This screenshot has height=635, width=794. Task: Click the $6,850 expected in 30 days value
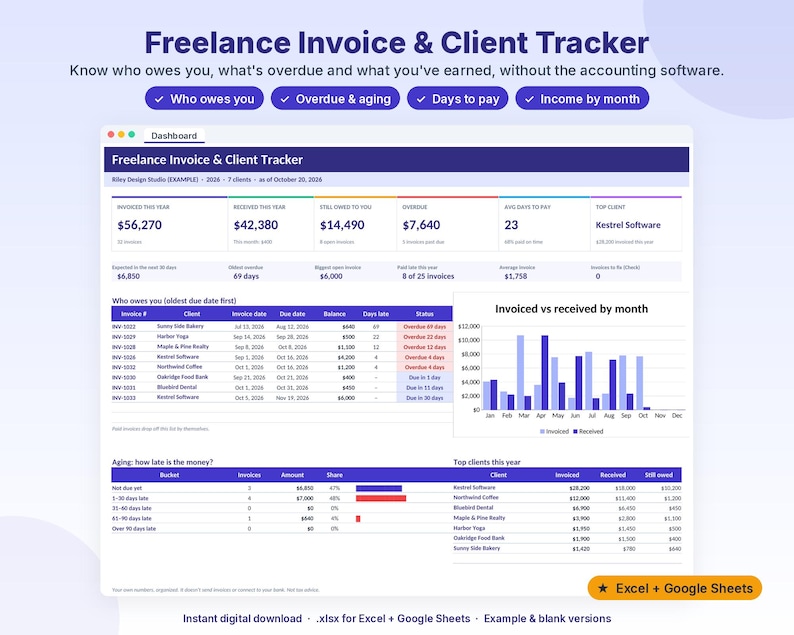[129, 276]
